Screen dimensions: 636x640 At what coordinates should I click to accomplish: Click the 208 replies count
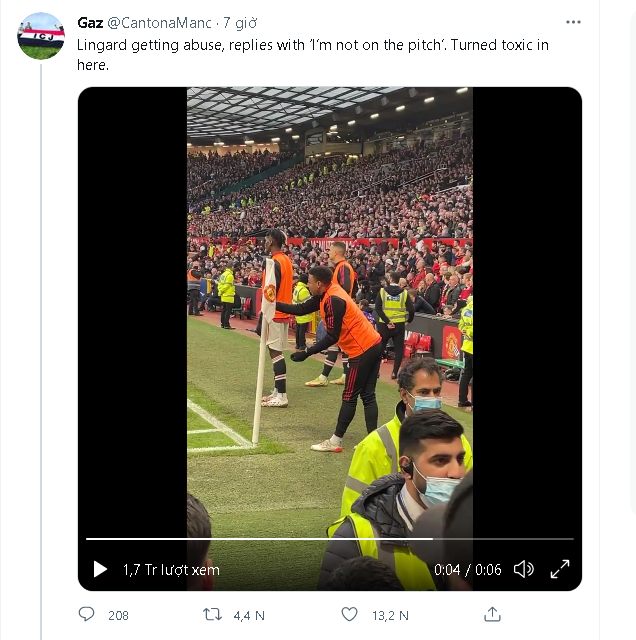tap(118, 615)
